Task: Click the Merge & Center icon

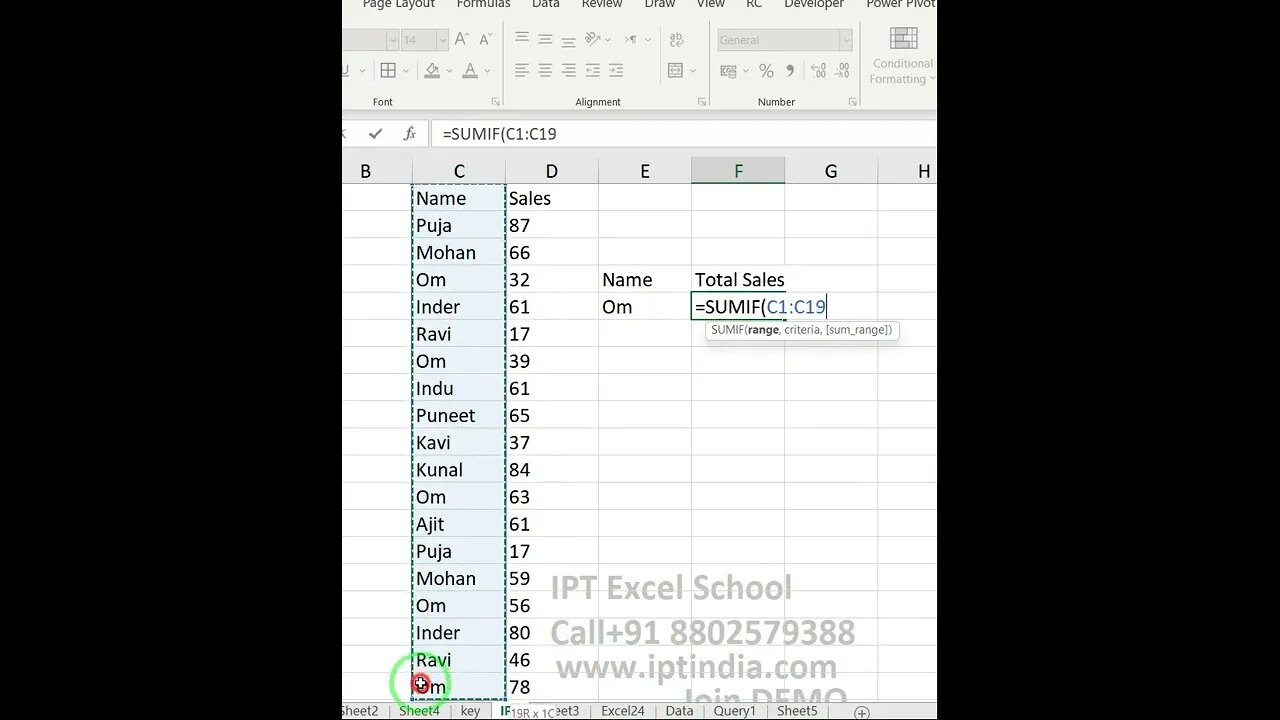Action: point(675,70)
